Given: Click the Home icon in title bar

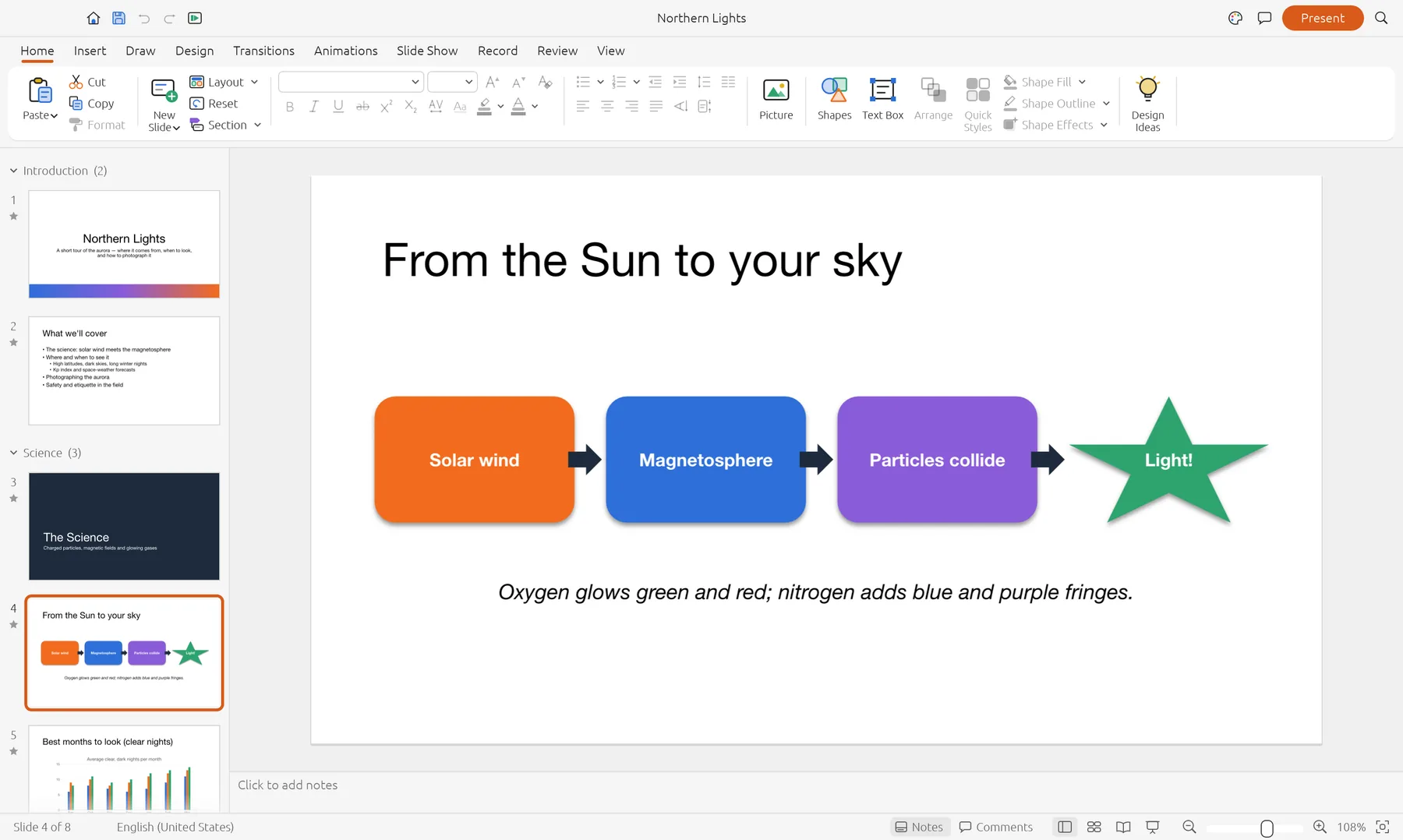Looking at the screenshot, I should coord(94,18).
